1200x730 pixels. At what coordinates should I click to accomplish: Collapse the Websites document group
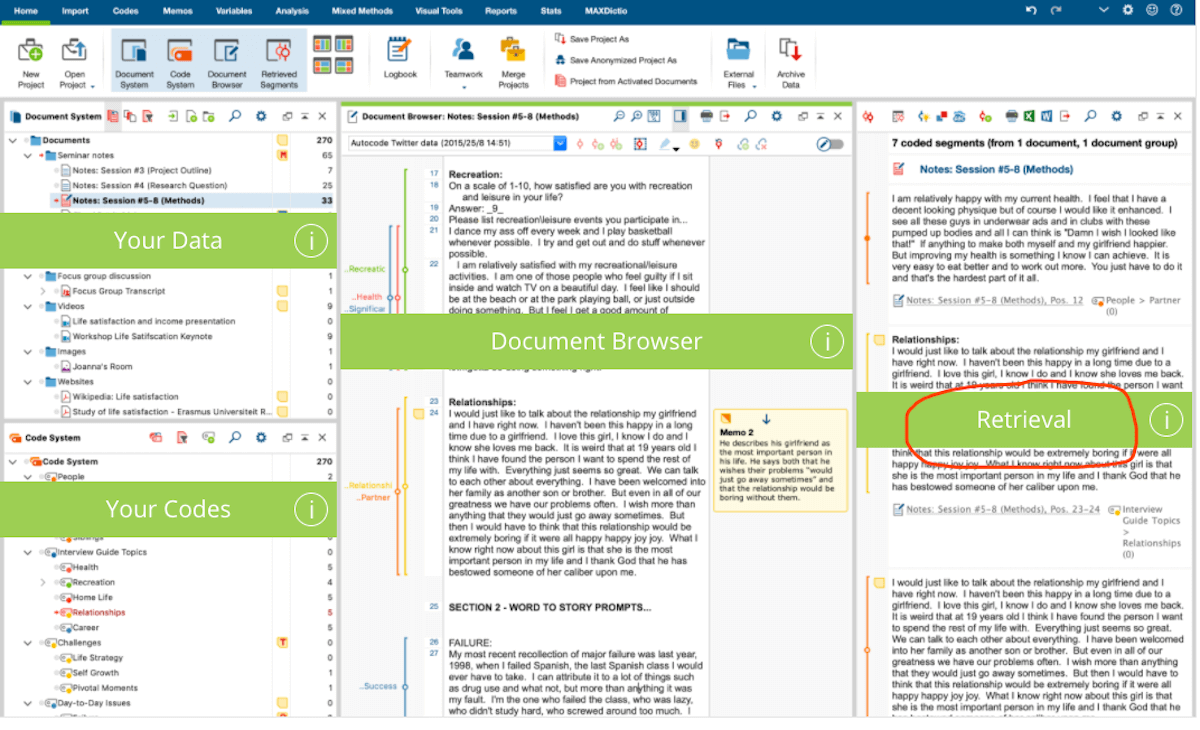[x=27, y=382]
